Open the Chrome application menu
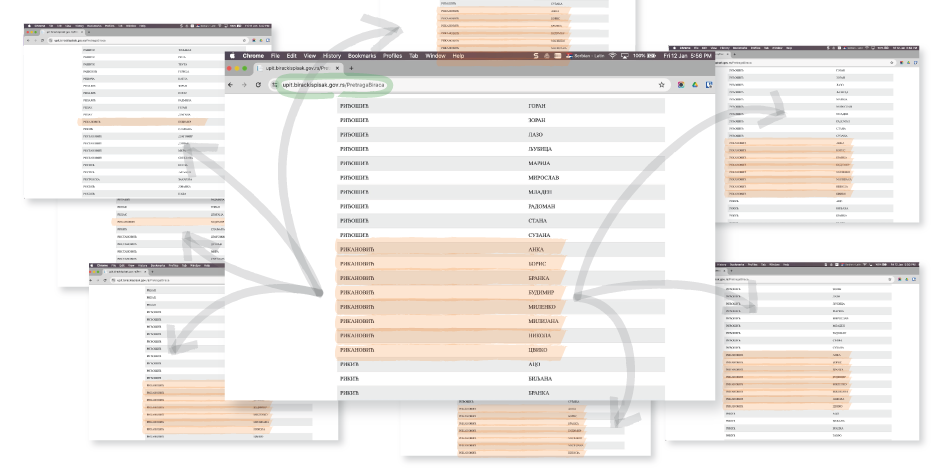 253,56
